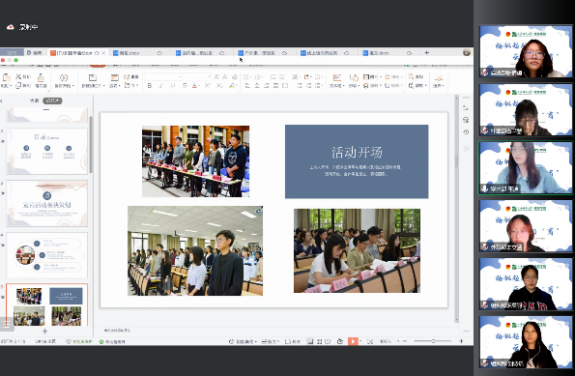Screen dimensions: 575x376
Task: Switch to normal view in status bar
Action: 310,342
